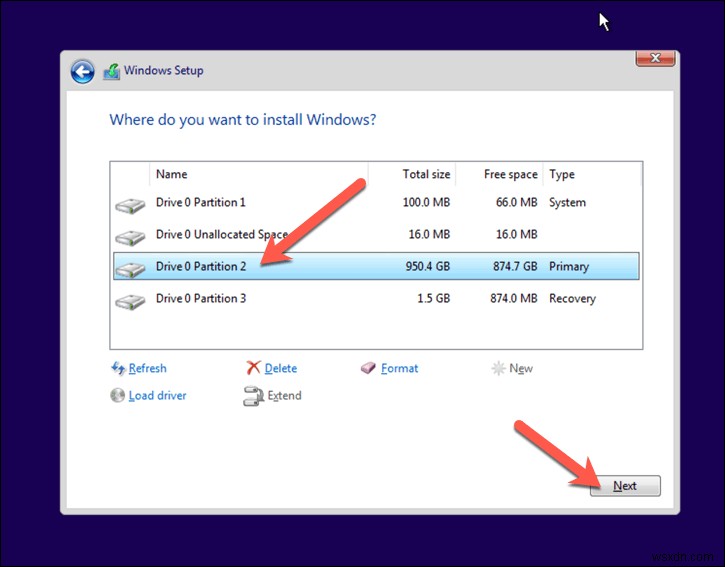
Task: Click the System type cell
Action: click(x=567, y=203)
